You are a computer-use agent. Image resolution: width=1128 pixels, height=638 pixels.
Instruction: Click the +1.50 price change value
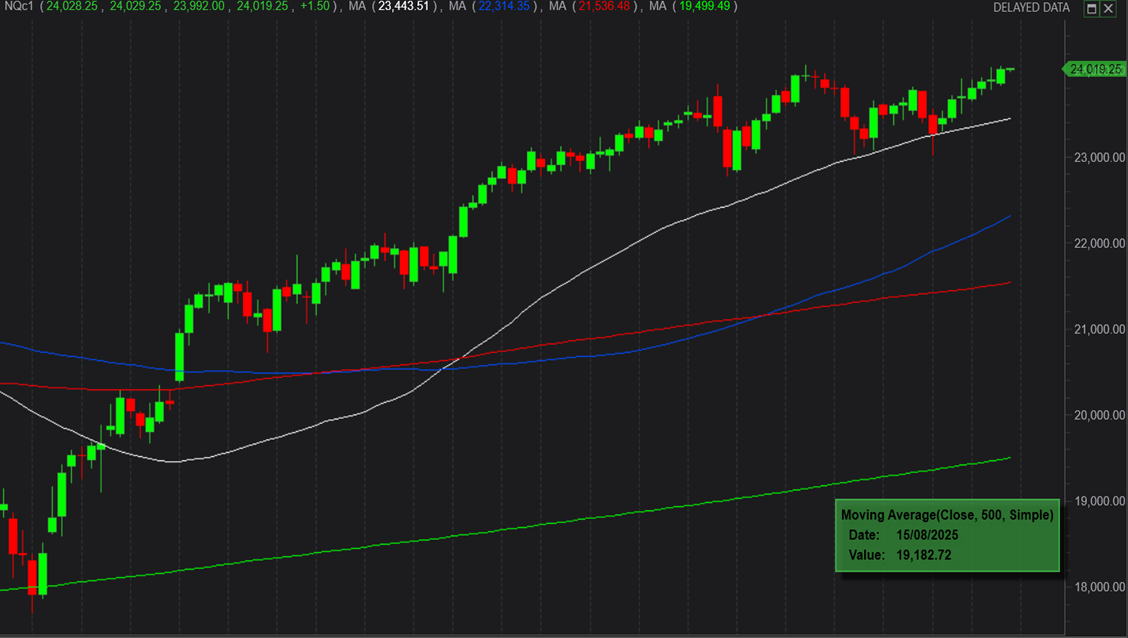coord(317,7)
